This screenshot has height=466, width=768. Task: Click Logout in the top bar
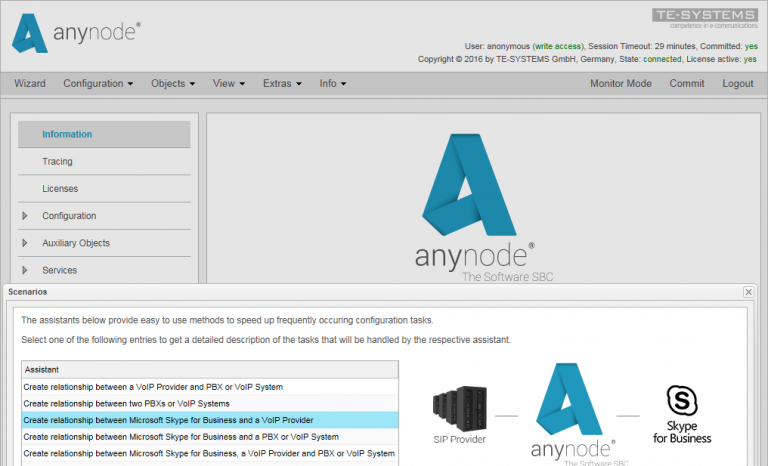[x=738, y=83]
